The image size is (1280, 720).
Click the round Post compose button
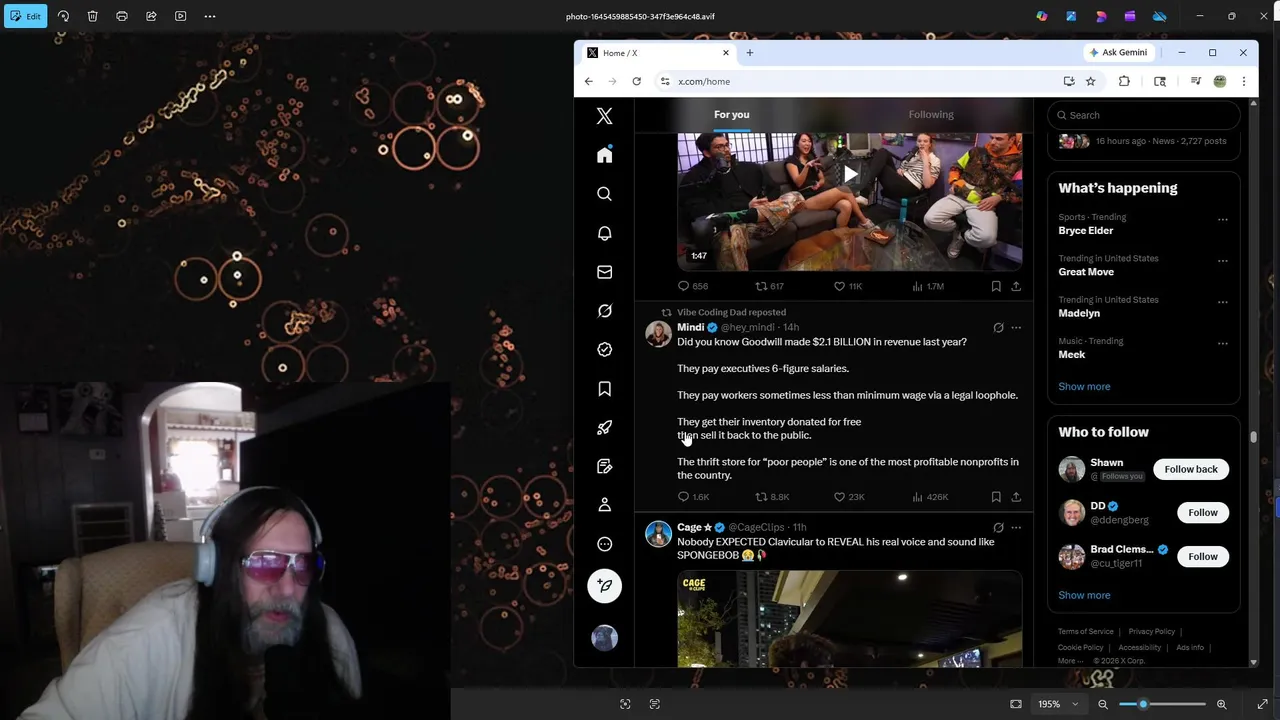pyautogui.click(x=604, y=586)
